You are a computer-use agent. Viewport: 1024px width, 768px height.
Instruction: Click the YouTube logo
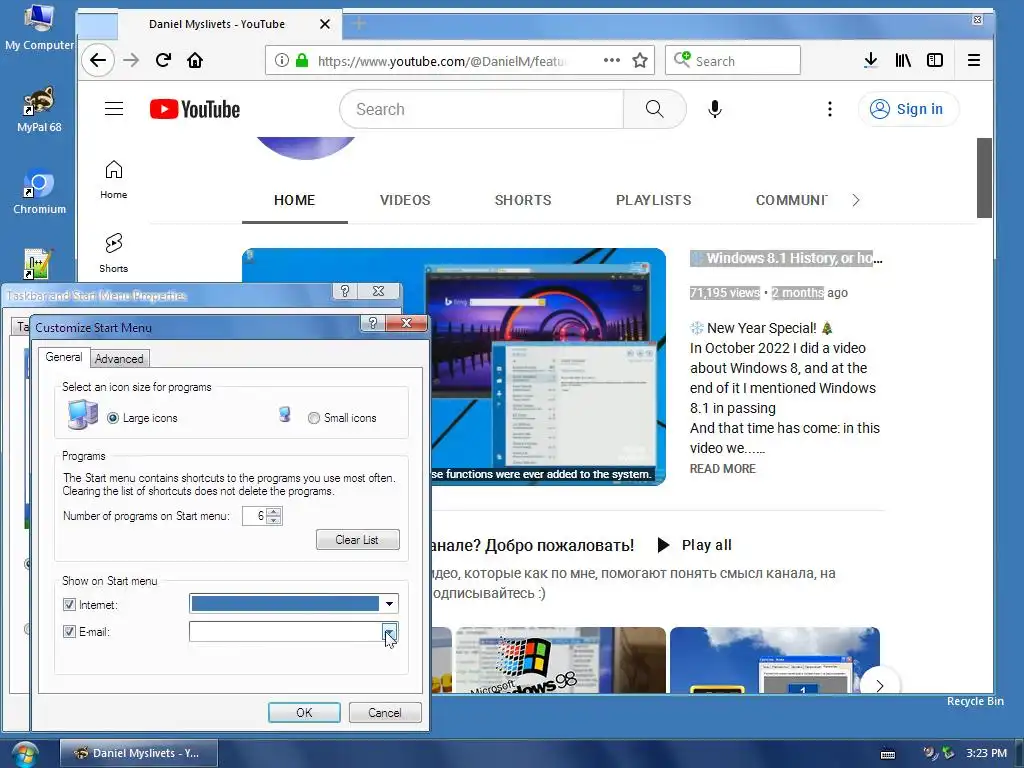point(195,109)
